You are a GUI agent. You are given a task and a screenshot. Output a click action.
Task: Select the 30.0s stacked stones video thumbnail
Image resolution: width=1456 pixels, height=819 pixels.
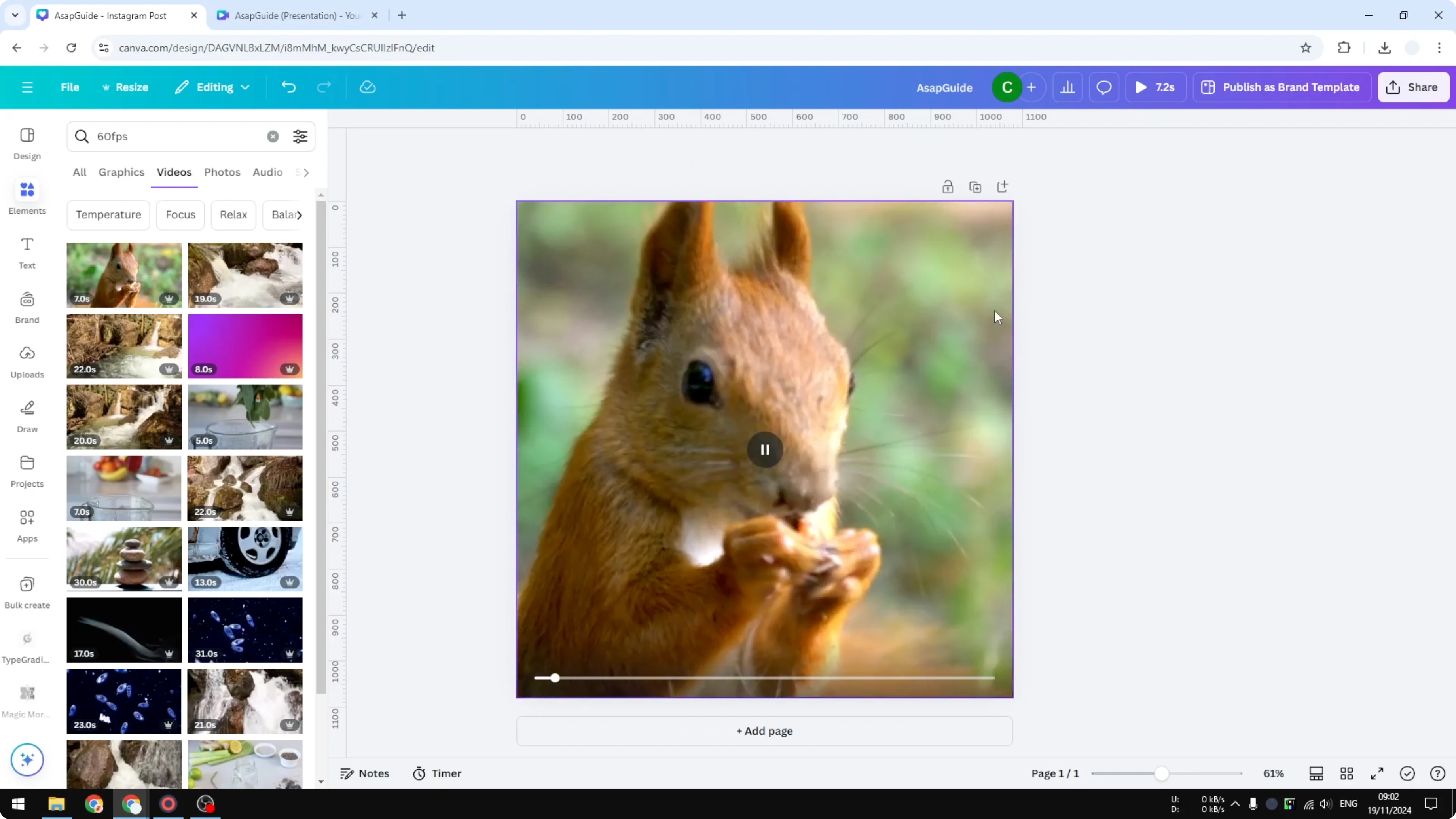(x=124, y=559)
